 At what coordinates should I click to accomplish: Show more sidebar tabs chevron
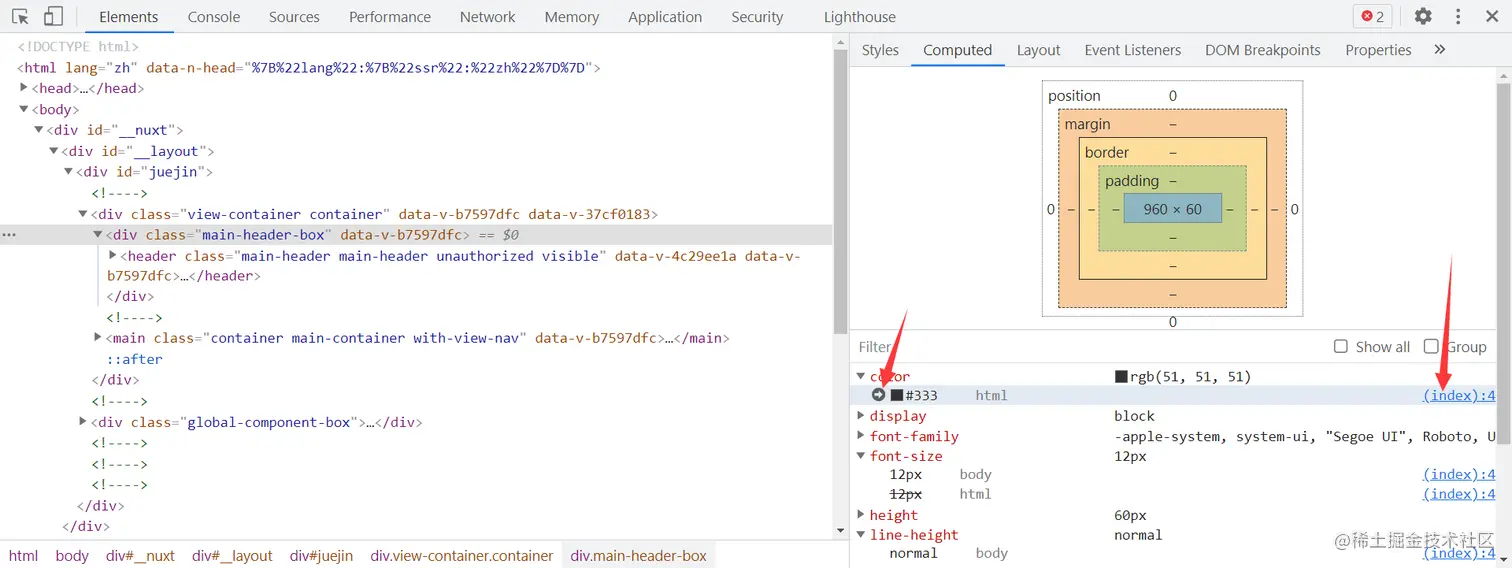(x=1440, y=49)
